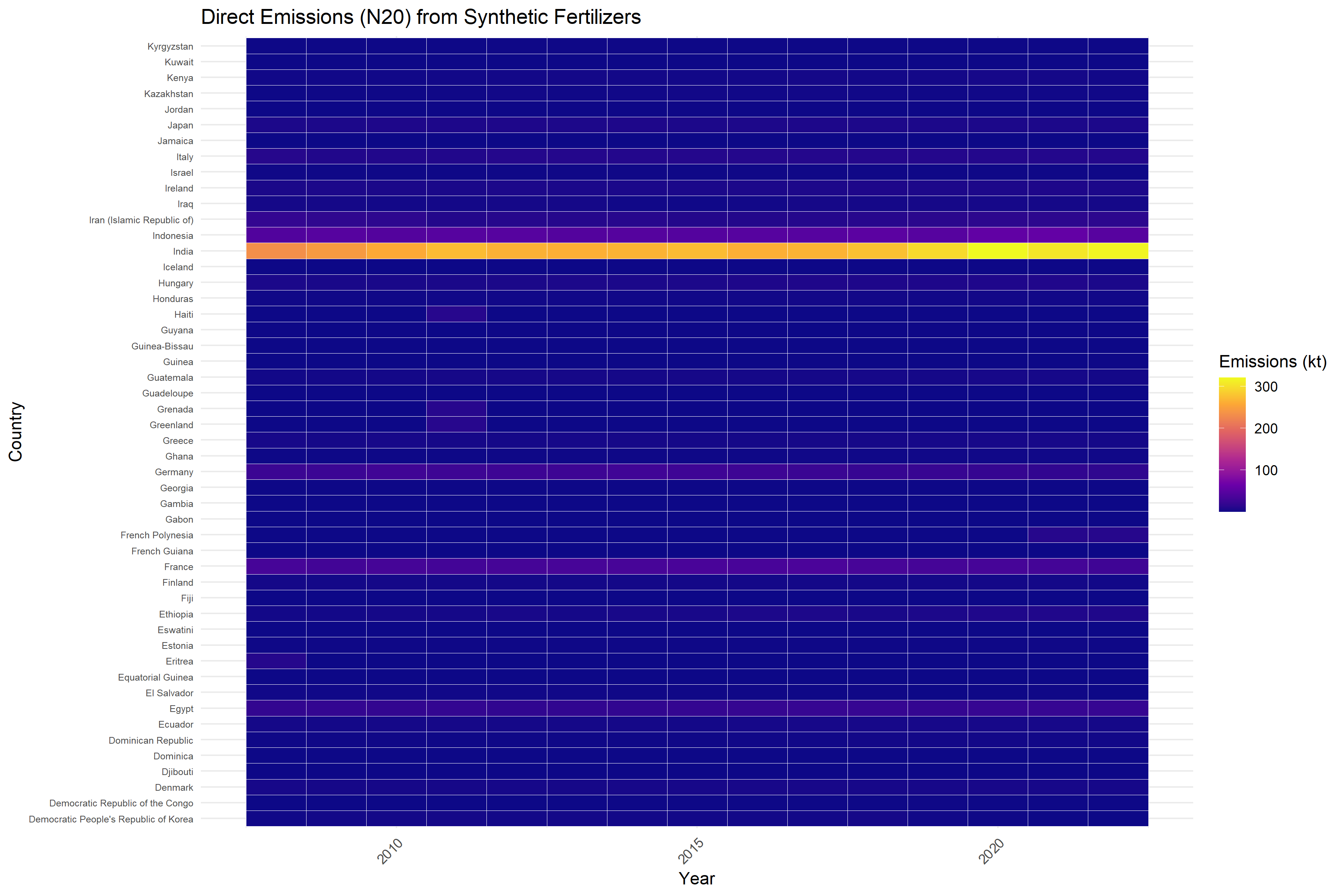Click the Germany country label
Image resolution: width=1344 pixels, height=896 pixels.
[x=174, y=473]
